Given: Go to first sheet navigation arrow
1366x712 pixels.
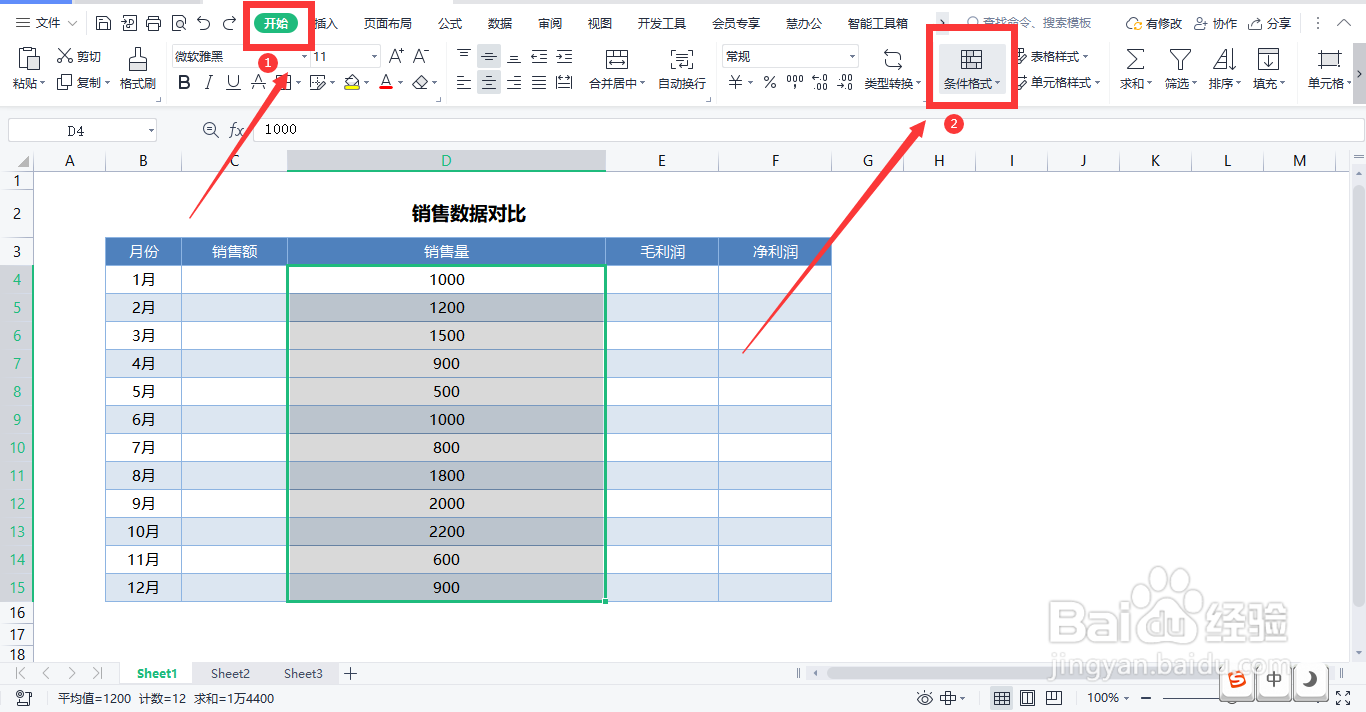Looking at the screenshot, I should tap(21, 674).
